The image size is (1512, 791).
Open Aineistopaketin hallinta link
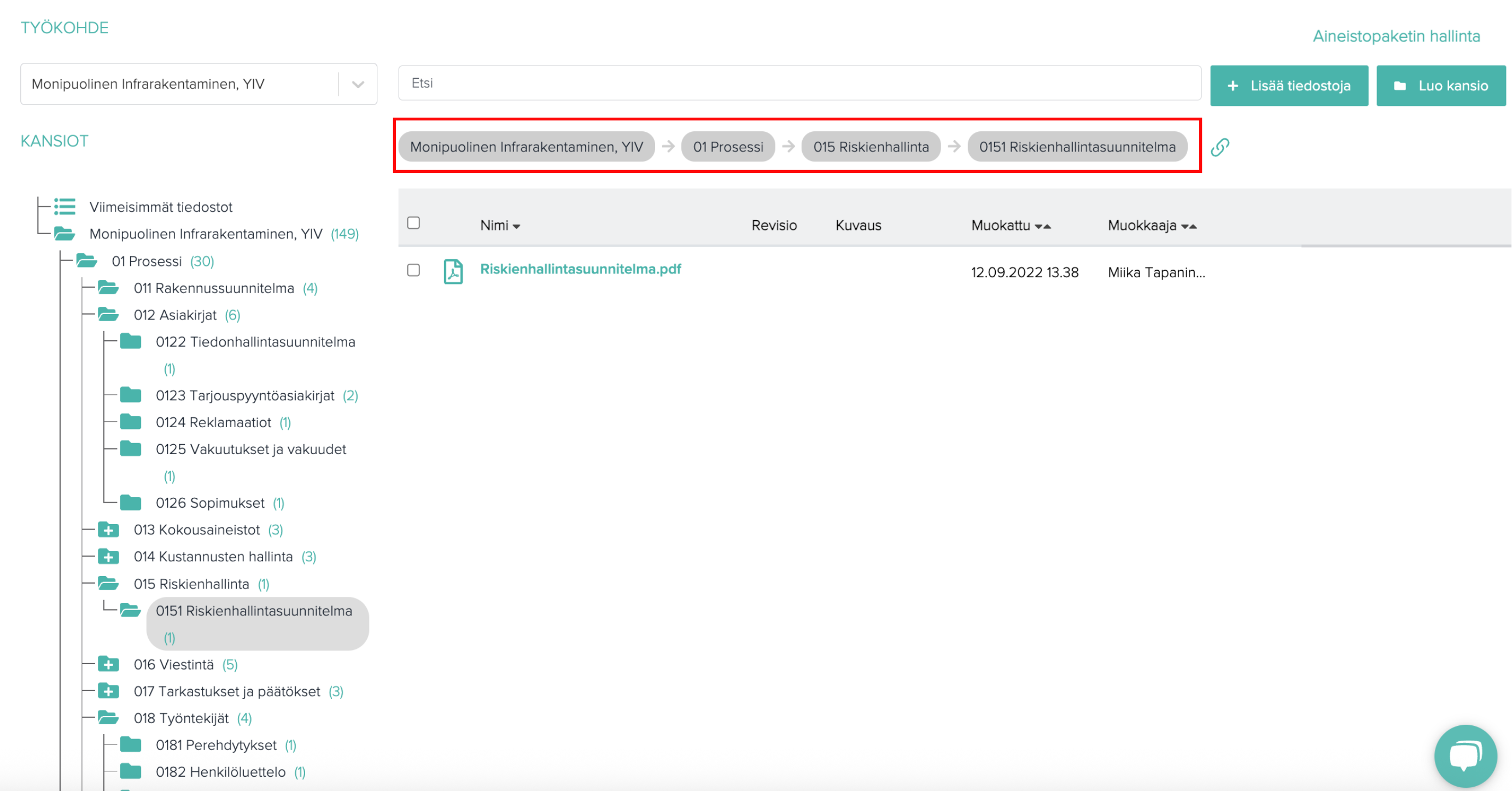(x=1397, y=37)
